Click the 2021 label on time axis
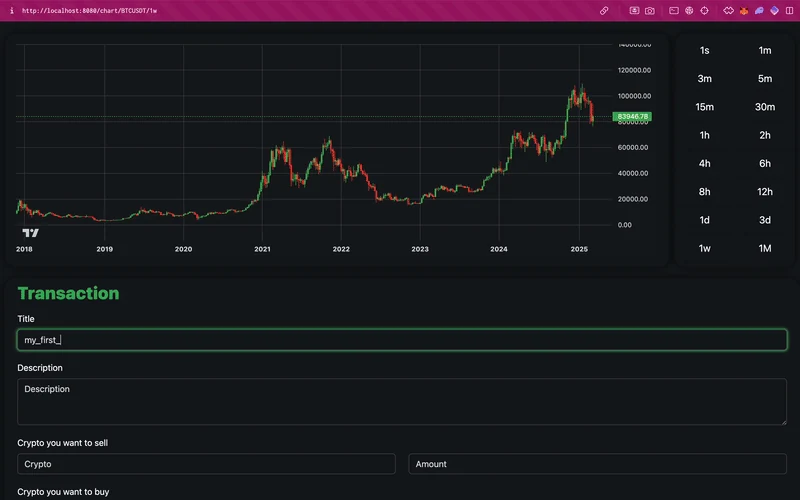This screenshot has height=500, width=800. point(262,249)
